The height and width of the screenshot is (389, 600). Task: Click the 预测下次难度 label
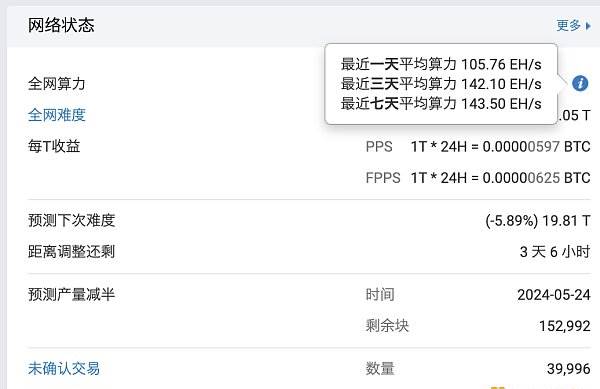point(72,220)
